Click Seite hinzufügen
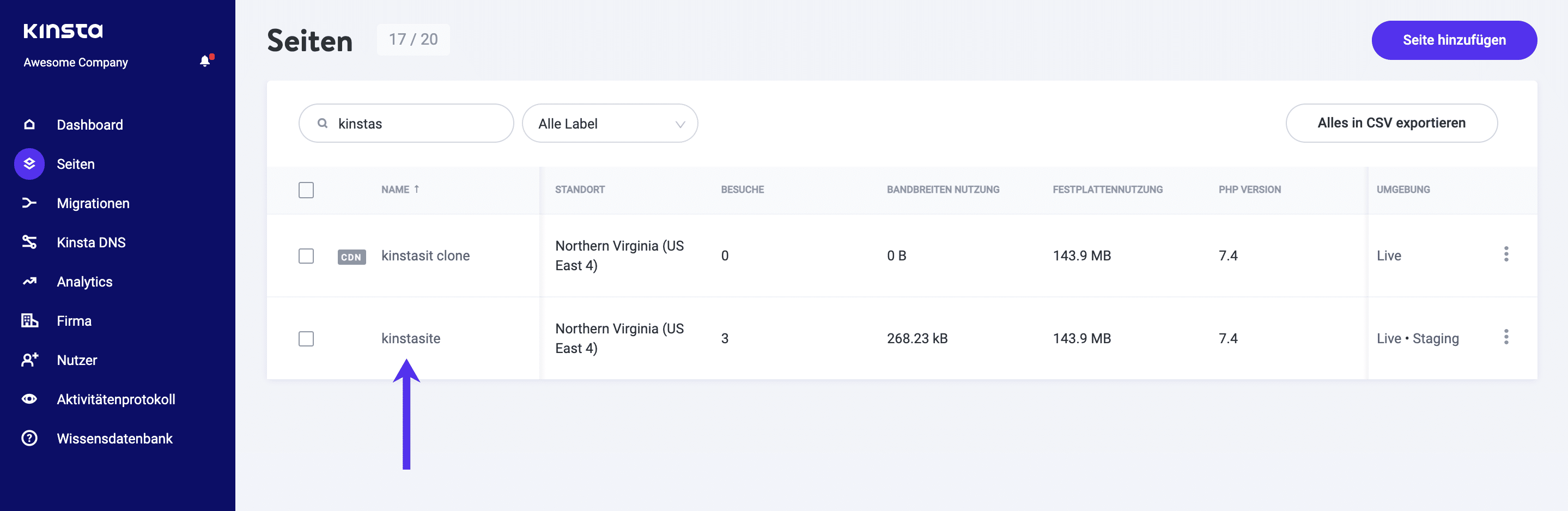 pyautogui.click(x=1454, y=40)
